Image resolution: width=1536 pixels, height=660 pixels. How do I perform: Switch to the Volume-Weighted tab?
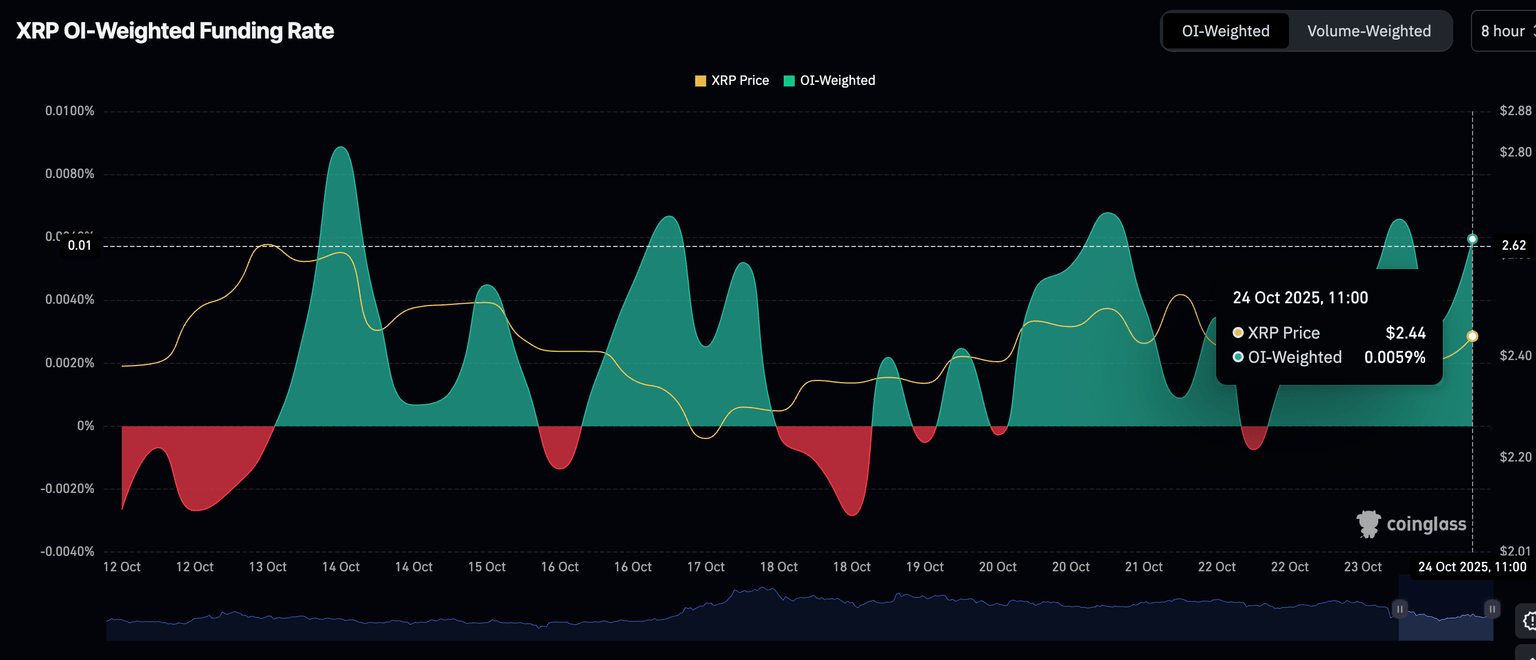tap(1368, 31)
